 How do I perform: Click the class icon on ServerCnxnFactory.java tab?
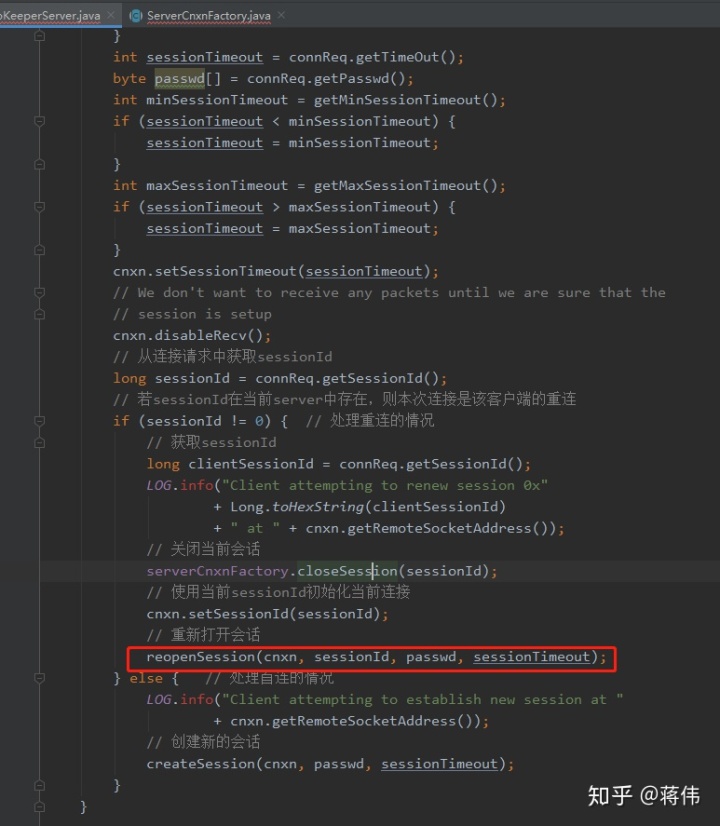coord(135,16)
